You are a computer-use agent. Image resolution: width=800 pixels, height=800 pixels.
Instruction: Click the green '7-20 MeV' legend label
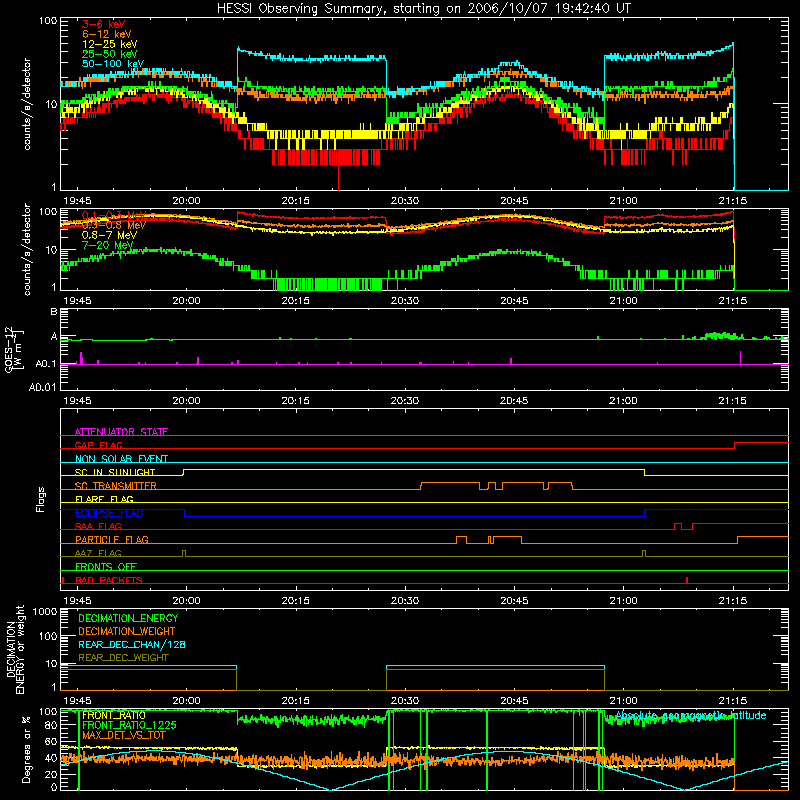click(x=107, y=245)
